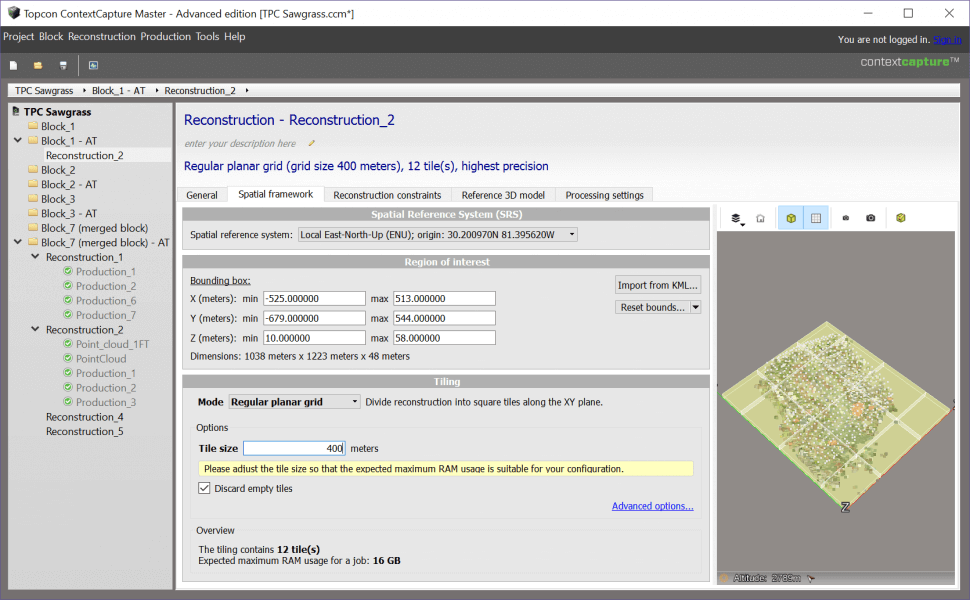Open the Spatial reference system dropdown
Viewport: 970px width, 600px height.
(437, 235)
